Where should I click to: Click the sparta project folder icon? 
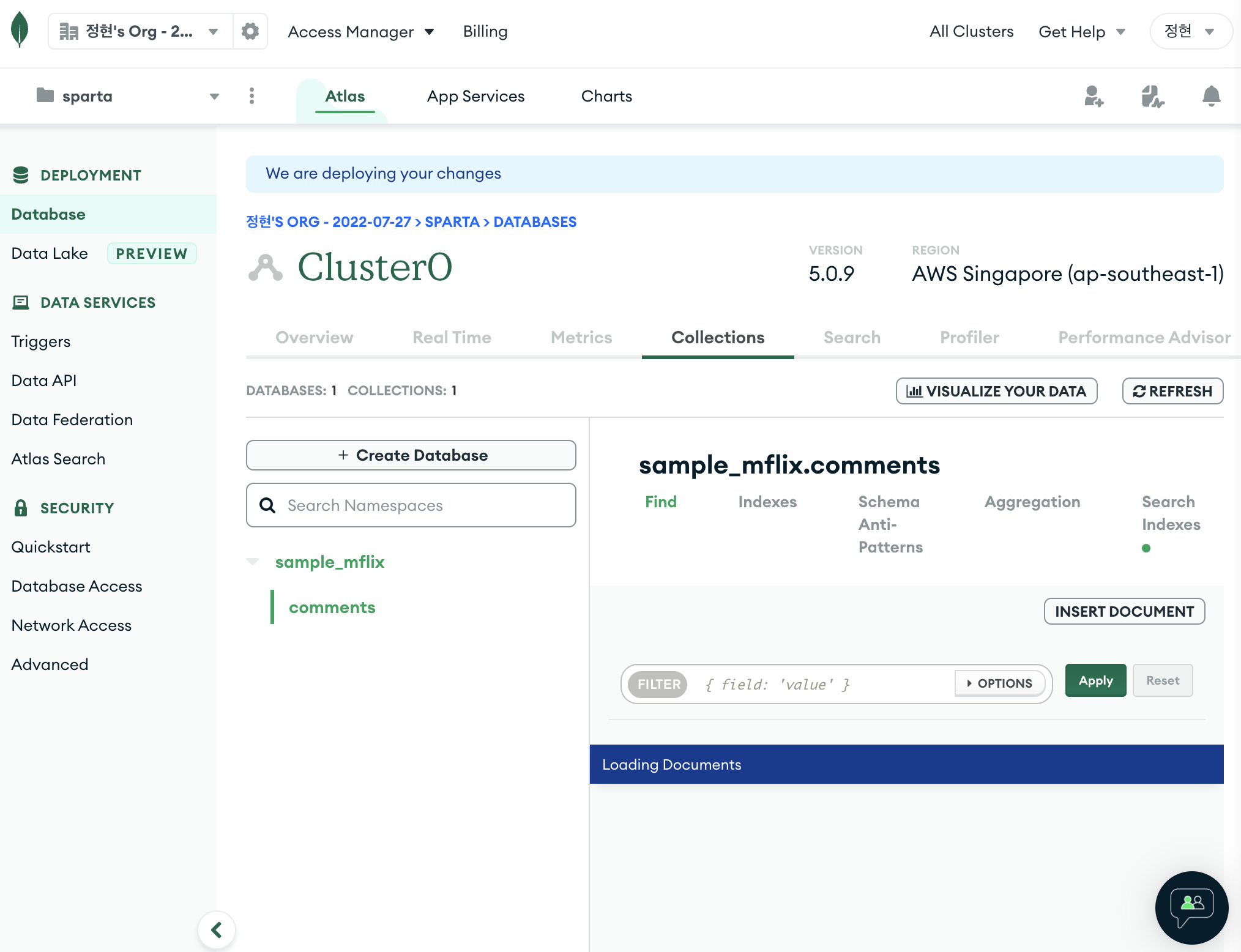pyautogui.click(x=45, y=95)
